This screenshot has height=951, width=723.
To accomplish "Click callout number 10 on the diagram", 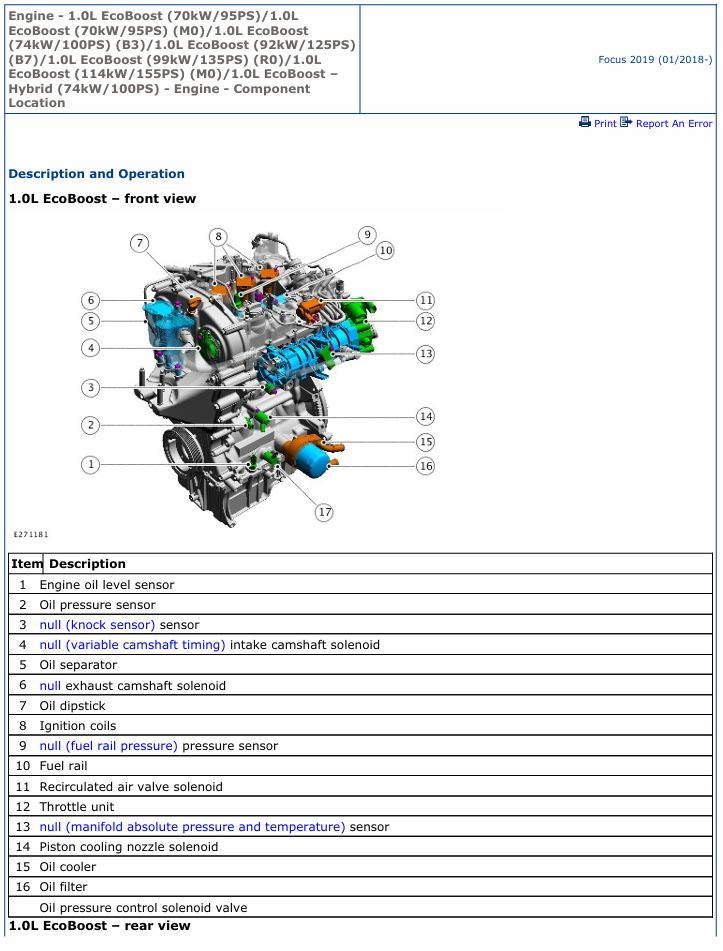I will tap(386, 250).
